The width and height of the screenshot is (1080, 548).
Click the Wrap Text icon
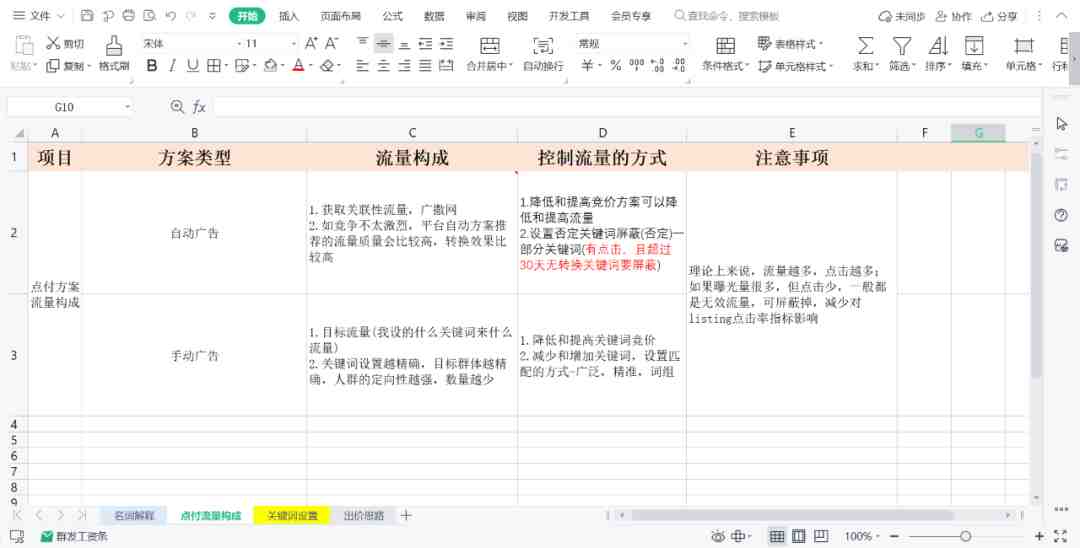coord(543,46)
